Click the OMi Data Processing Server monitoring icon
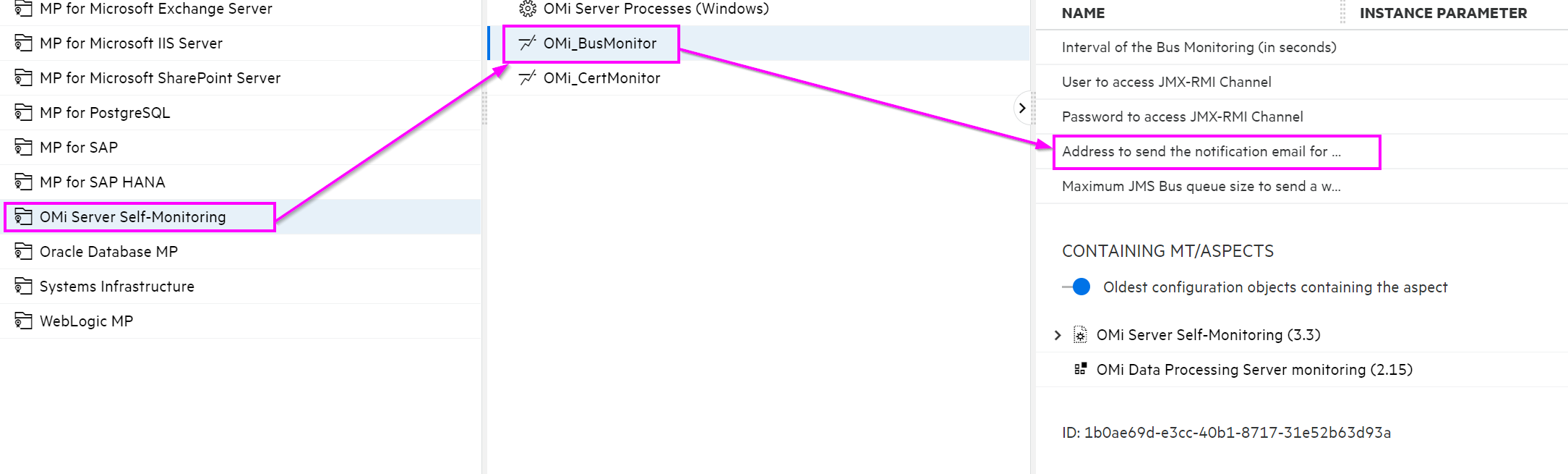This screenshot has width=1568, height=474. pos(1080,369)
